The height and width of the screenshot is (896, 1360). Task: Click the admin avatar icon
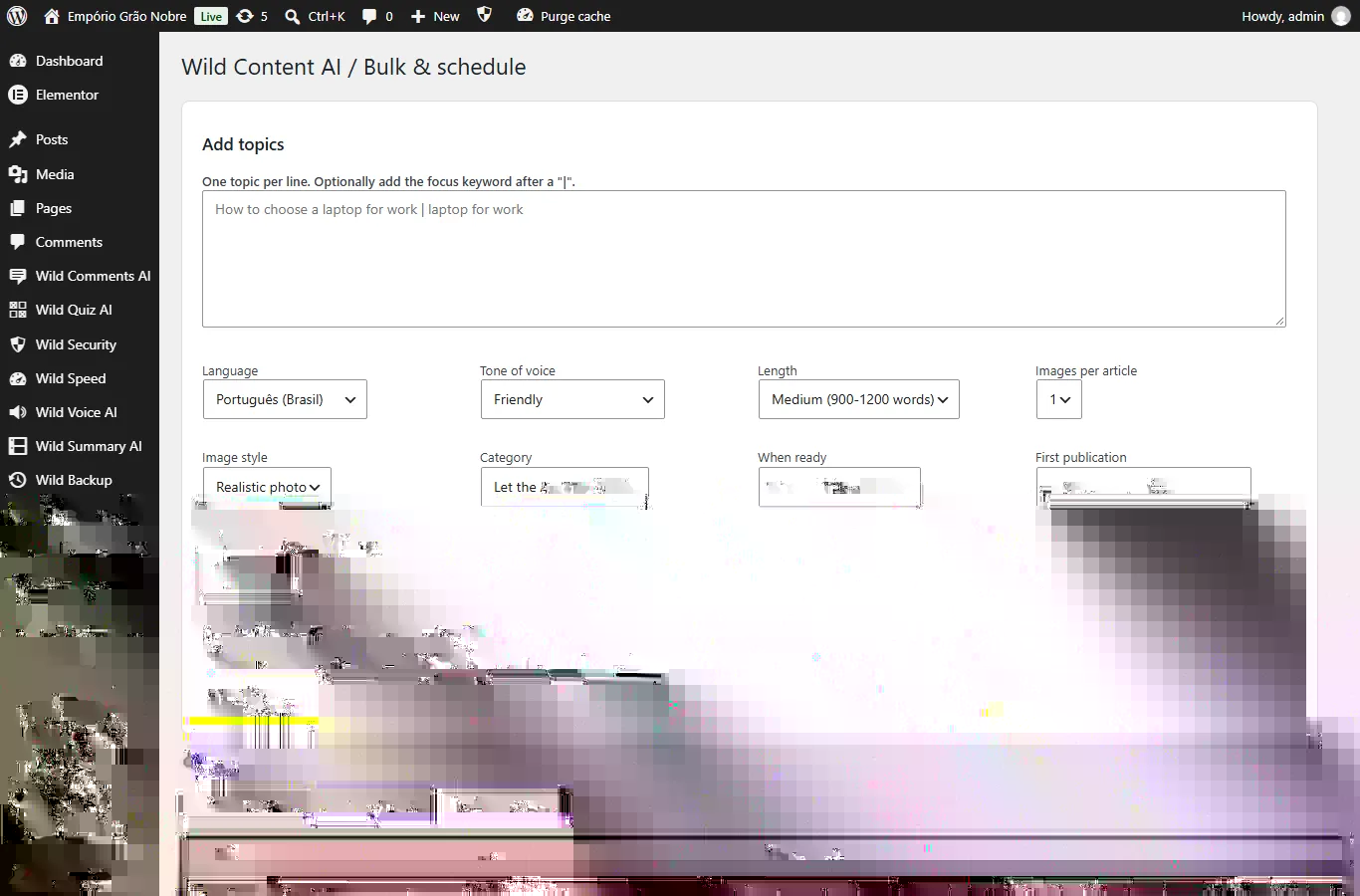[x=1341, y=16]
